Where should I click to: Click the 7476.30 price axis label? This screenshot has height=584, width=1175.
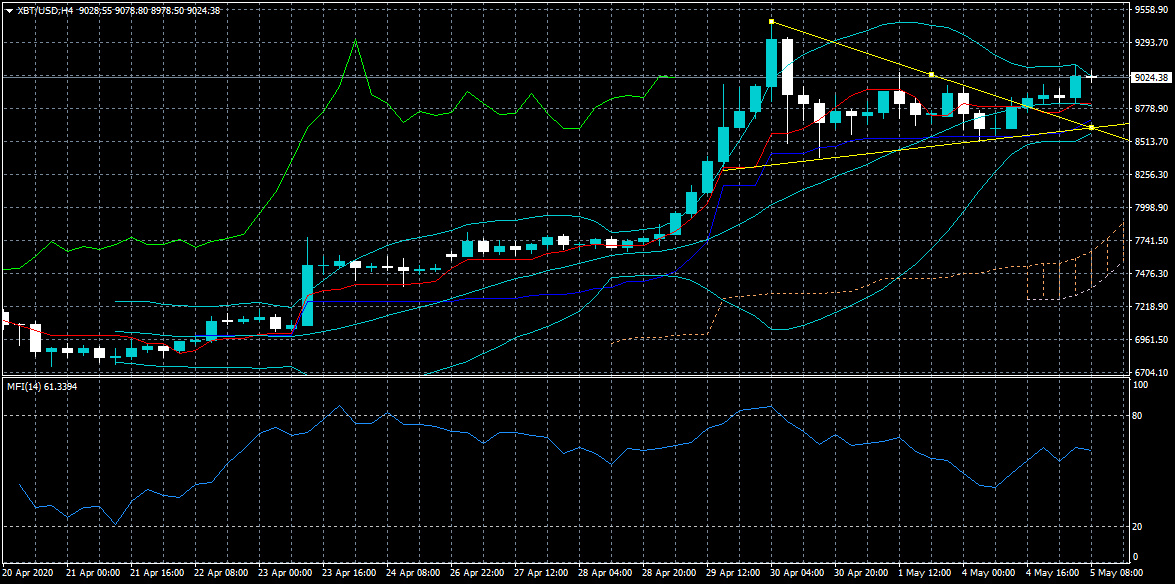tap(1153, 274)
